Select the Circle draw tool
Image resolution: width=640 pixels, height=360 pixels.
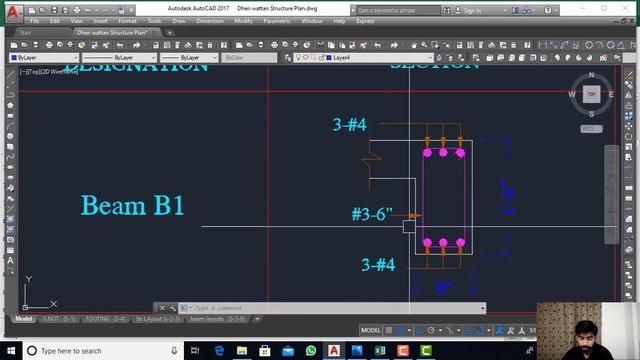(x=11, y=136)
